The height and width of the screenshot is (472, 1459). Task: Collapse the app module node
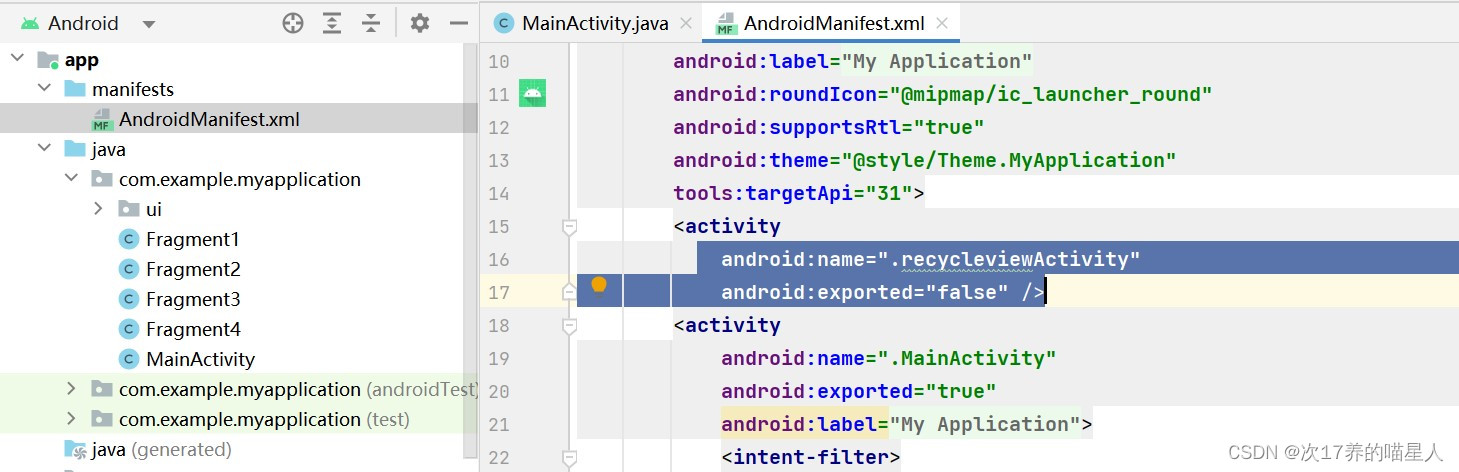[x=17, y=59]
